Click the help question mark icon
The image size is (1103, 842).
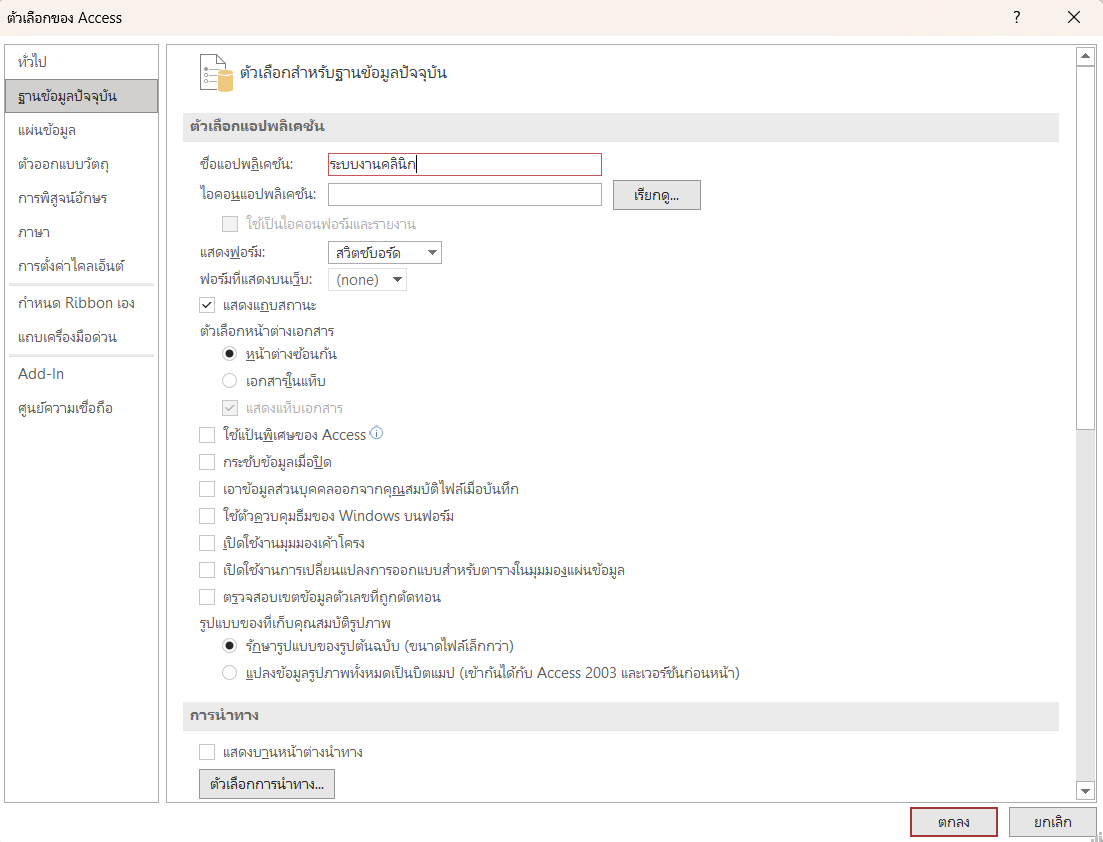coord(1017,17)
